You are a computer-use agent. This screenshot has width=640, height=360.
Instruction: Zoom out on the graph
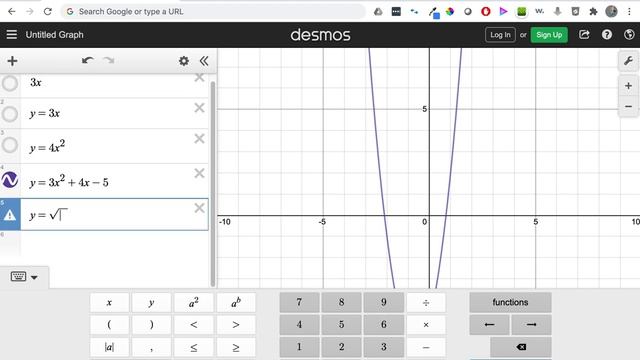(628, 107)
